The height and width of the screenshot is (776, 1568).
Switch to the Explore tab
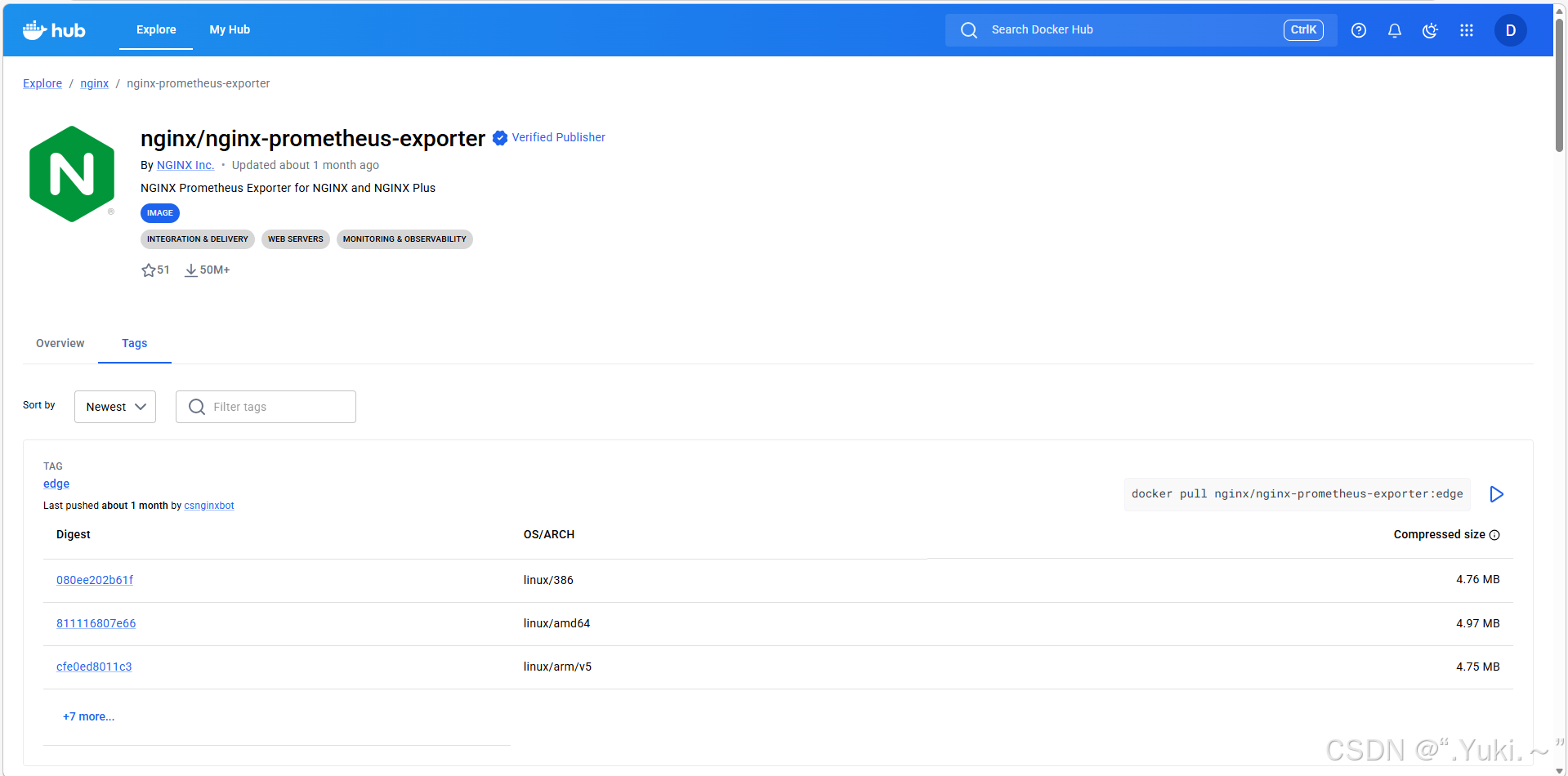tap(156, 29)
